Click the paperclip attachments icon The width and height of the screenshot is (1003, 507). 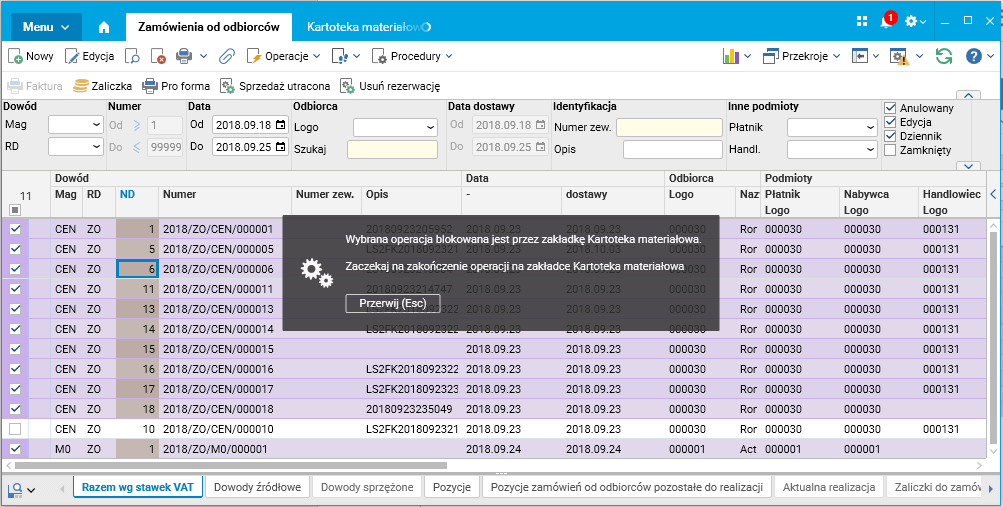226,56
